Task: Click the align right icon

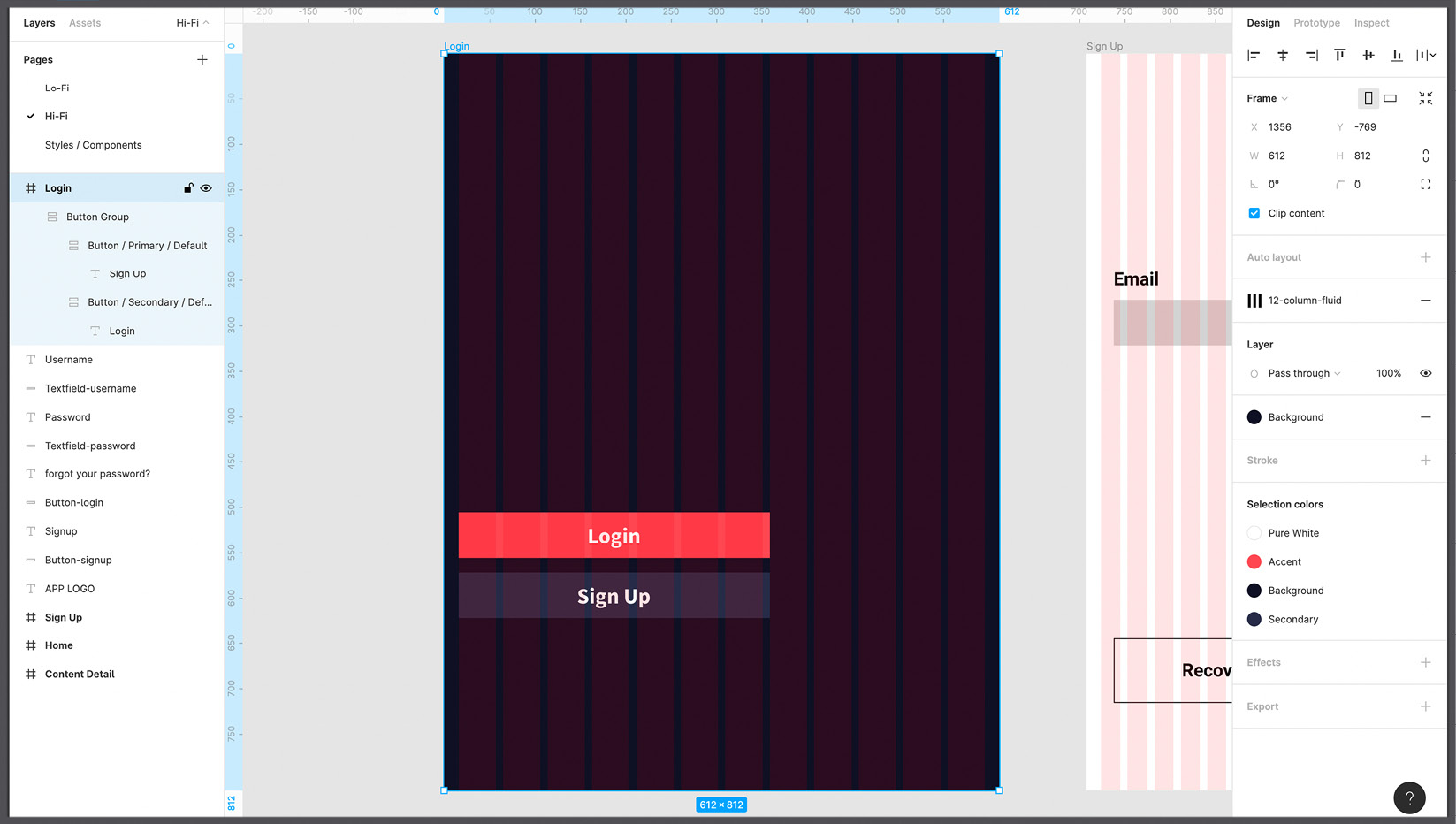Action: click(x=1311, y=55)
